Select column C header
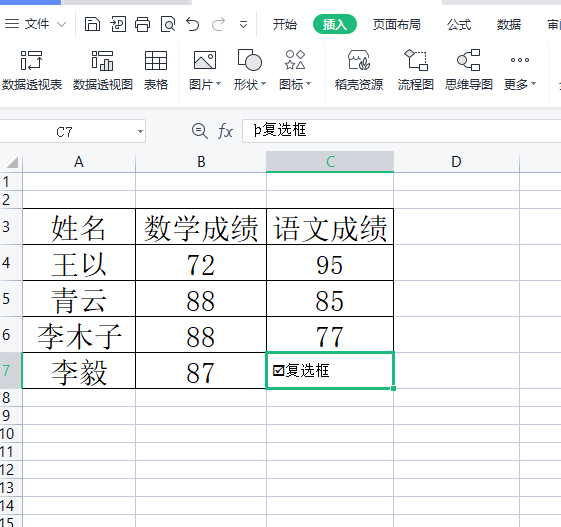561x527 pixels. 330,162
